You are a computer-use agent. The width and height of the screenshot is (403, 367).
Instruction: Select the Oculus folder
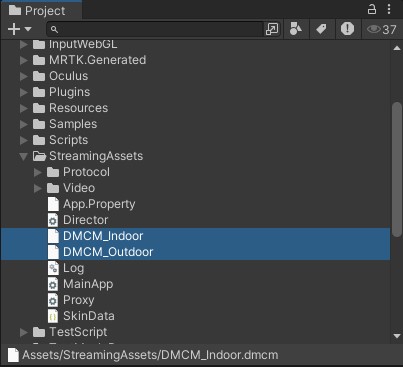(69, 76)
